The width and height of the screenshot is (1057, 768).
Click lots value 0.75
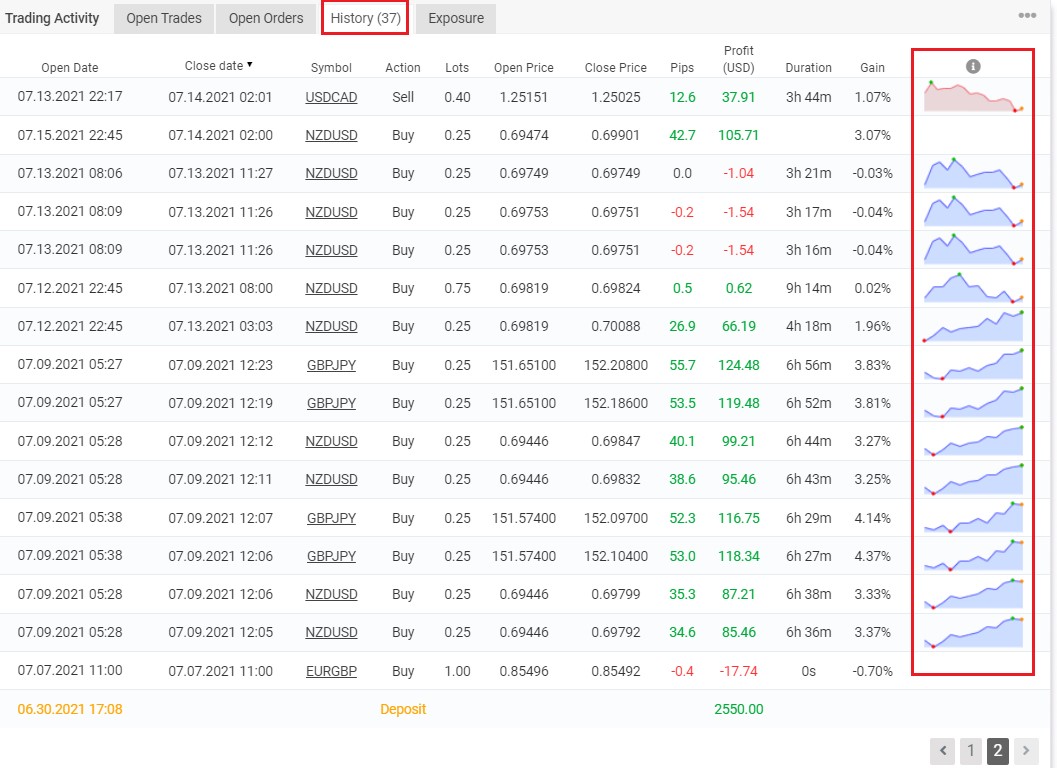tap(457, 288)
